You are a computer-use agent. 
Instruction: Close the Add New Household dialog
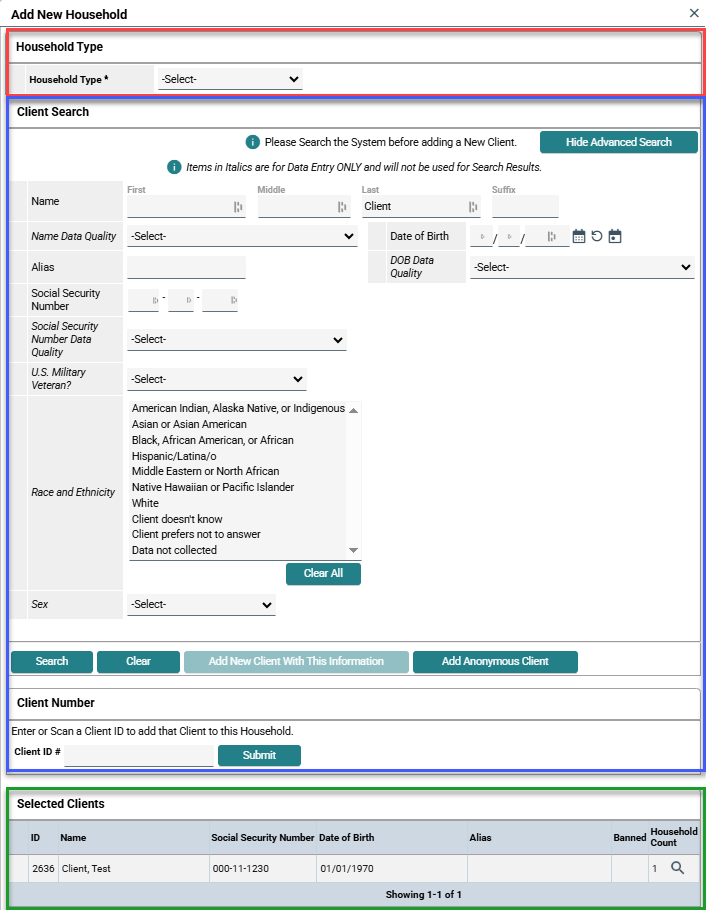pos(694,14)
